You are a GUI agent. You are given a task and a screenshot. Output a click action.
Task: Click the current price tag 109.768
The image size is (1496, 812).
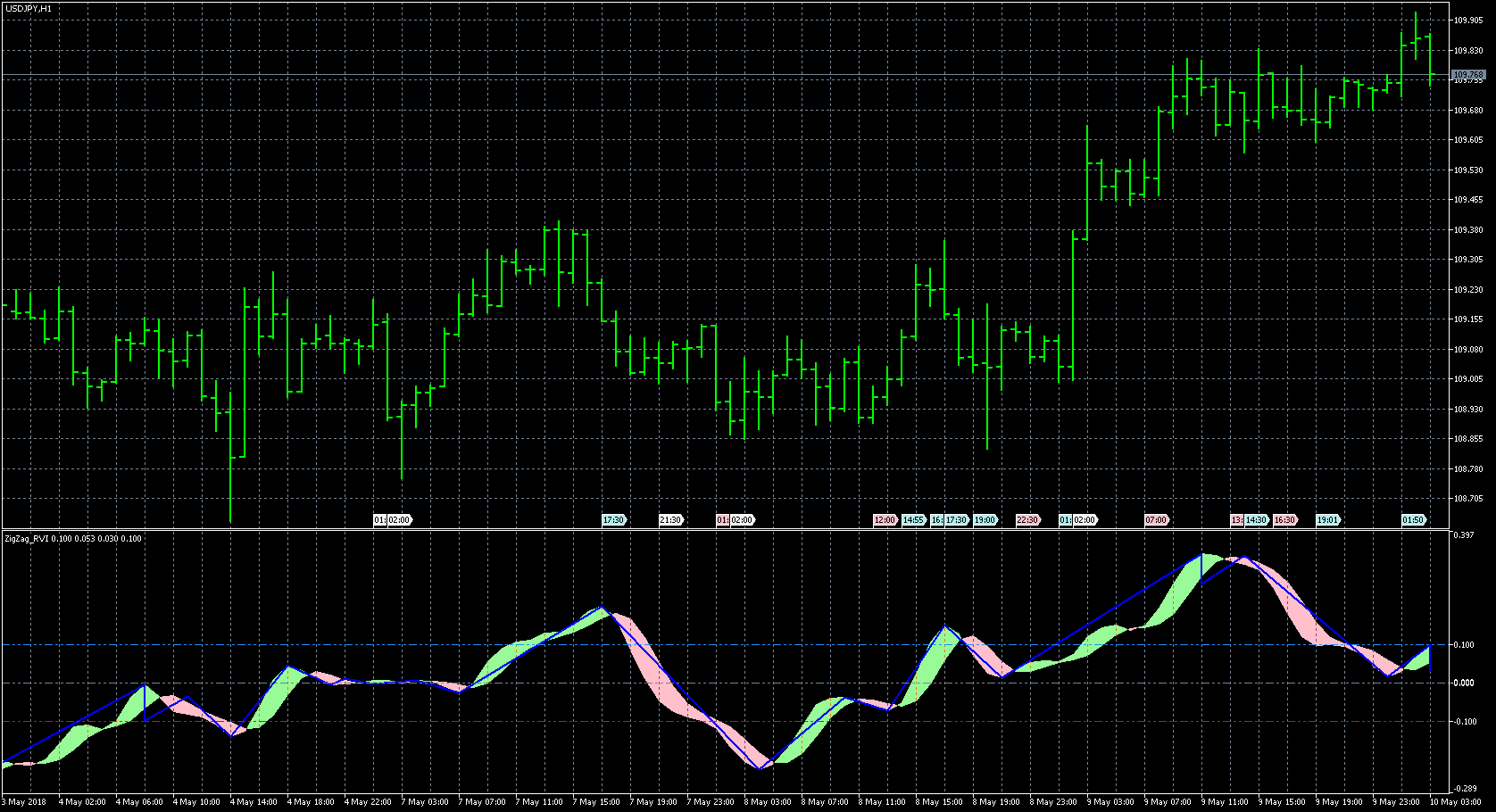click(1468, 75)
